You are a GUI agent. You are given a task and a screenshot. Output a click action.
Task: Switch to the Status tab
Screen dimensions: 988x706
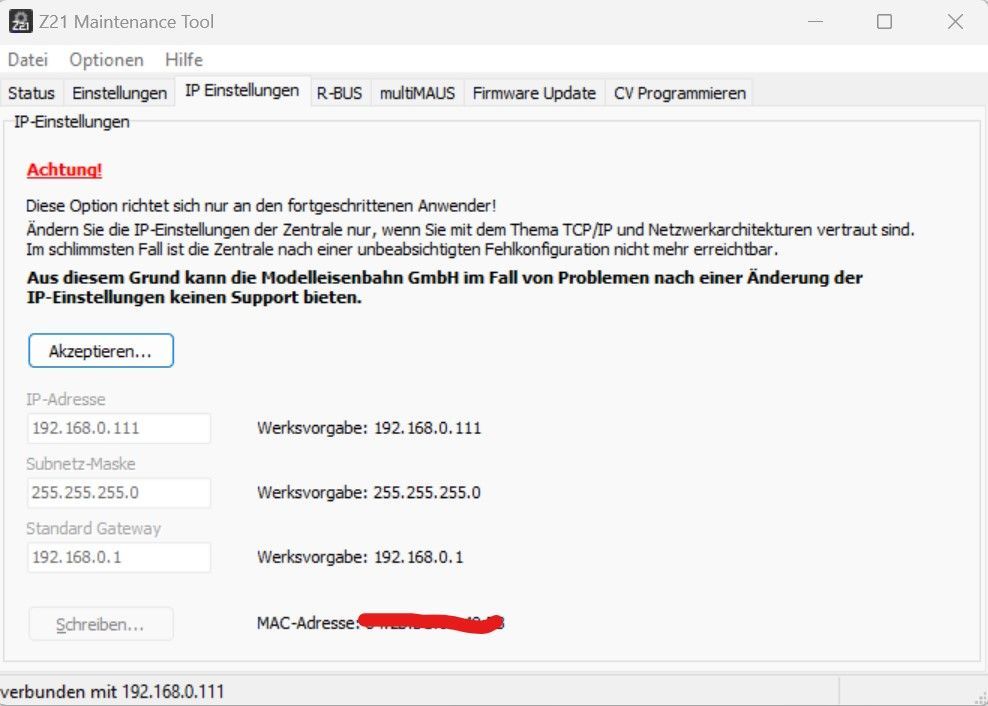point(32,93)
